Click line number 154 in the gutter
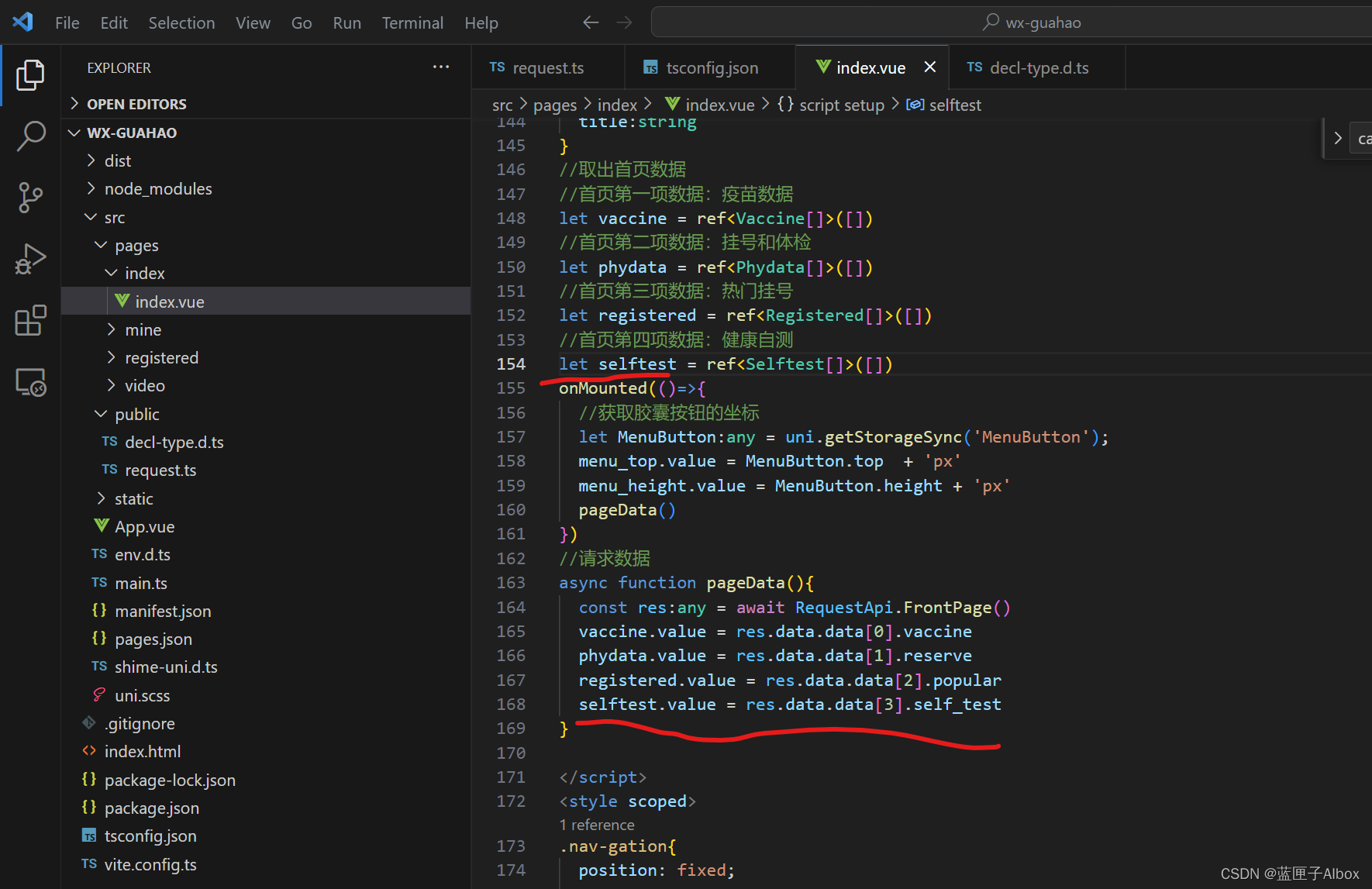1372x889 pixels. (x=511, y=364)
